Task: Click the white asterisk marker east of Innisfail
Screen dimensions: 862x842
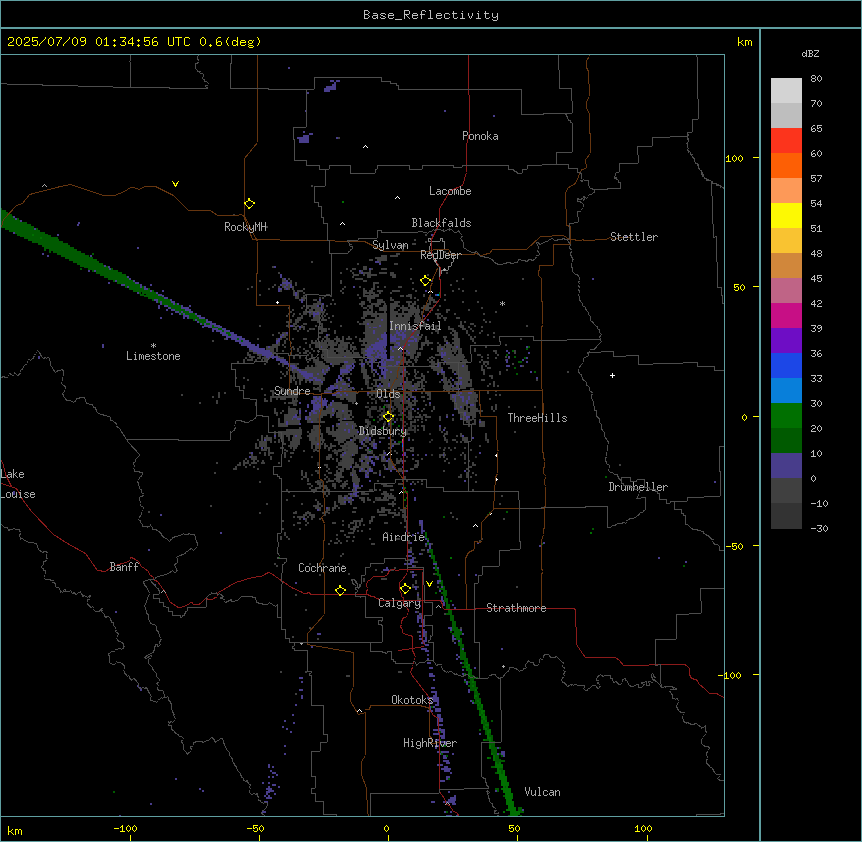Action: coord(502,303)
